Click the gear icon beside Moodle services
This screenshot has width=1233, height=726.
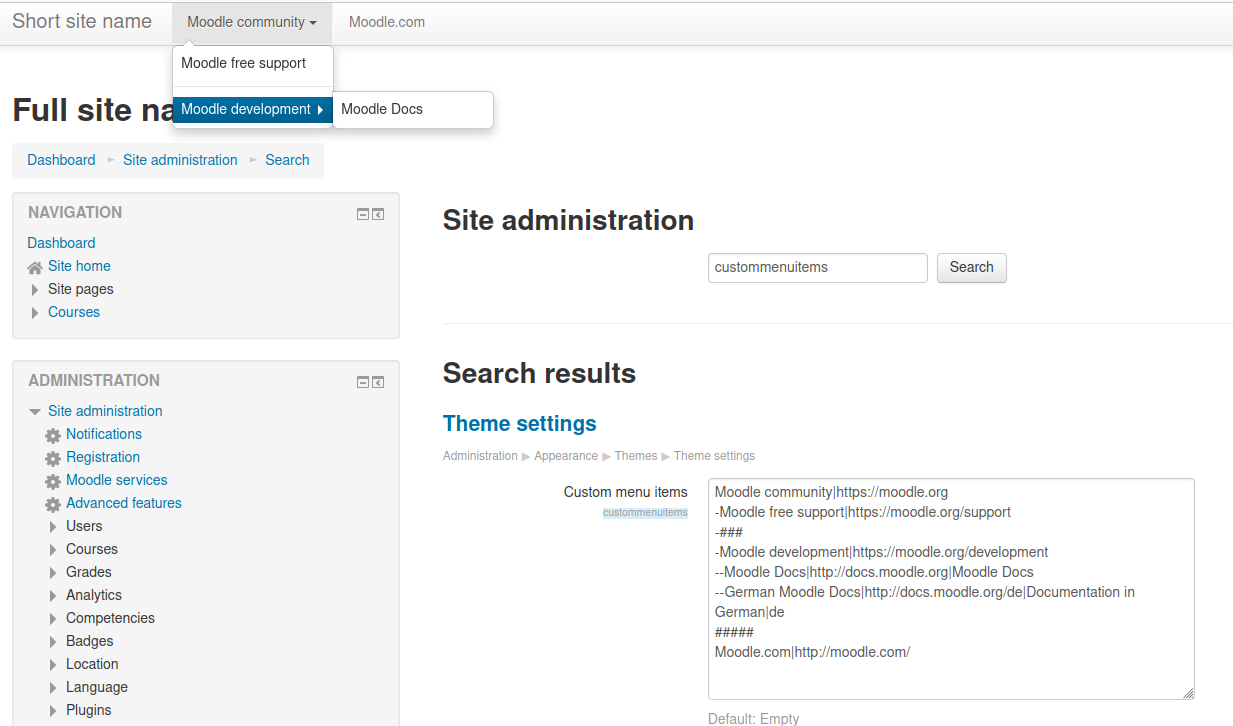pyautogui.click(x=53, y=481)
